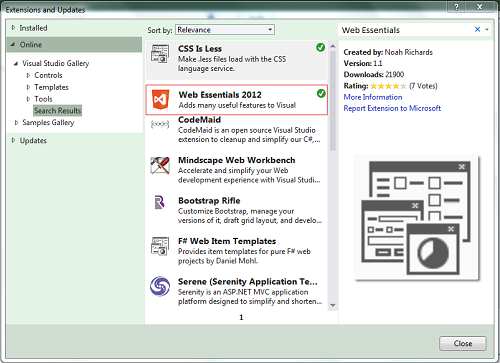Select the Updates section
500x363 pixels.
click(x=33, y=141)
